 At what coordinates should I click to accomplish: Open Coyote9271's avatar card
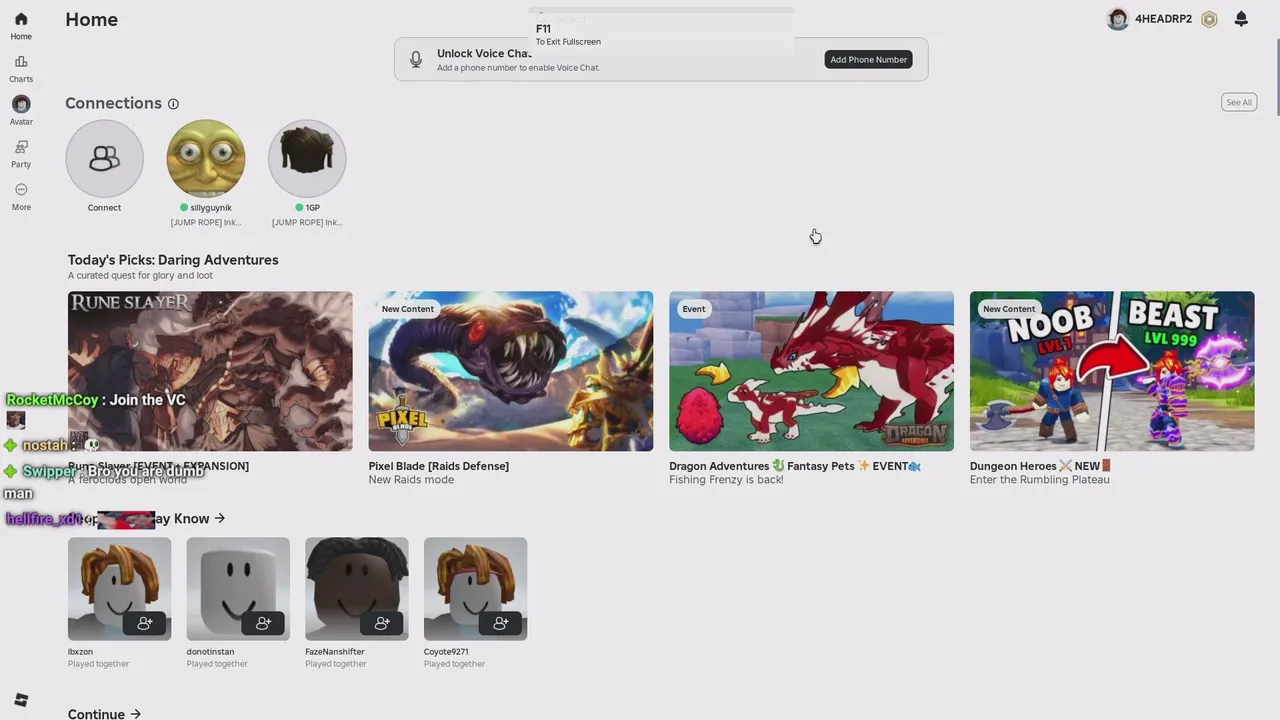click(475, 589)
